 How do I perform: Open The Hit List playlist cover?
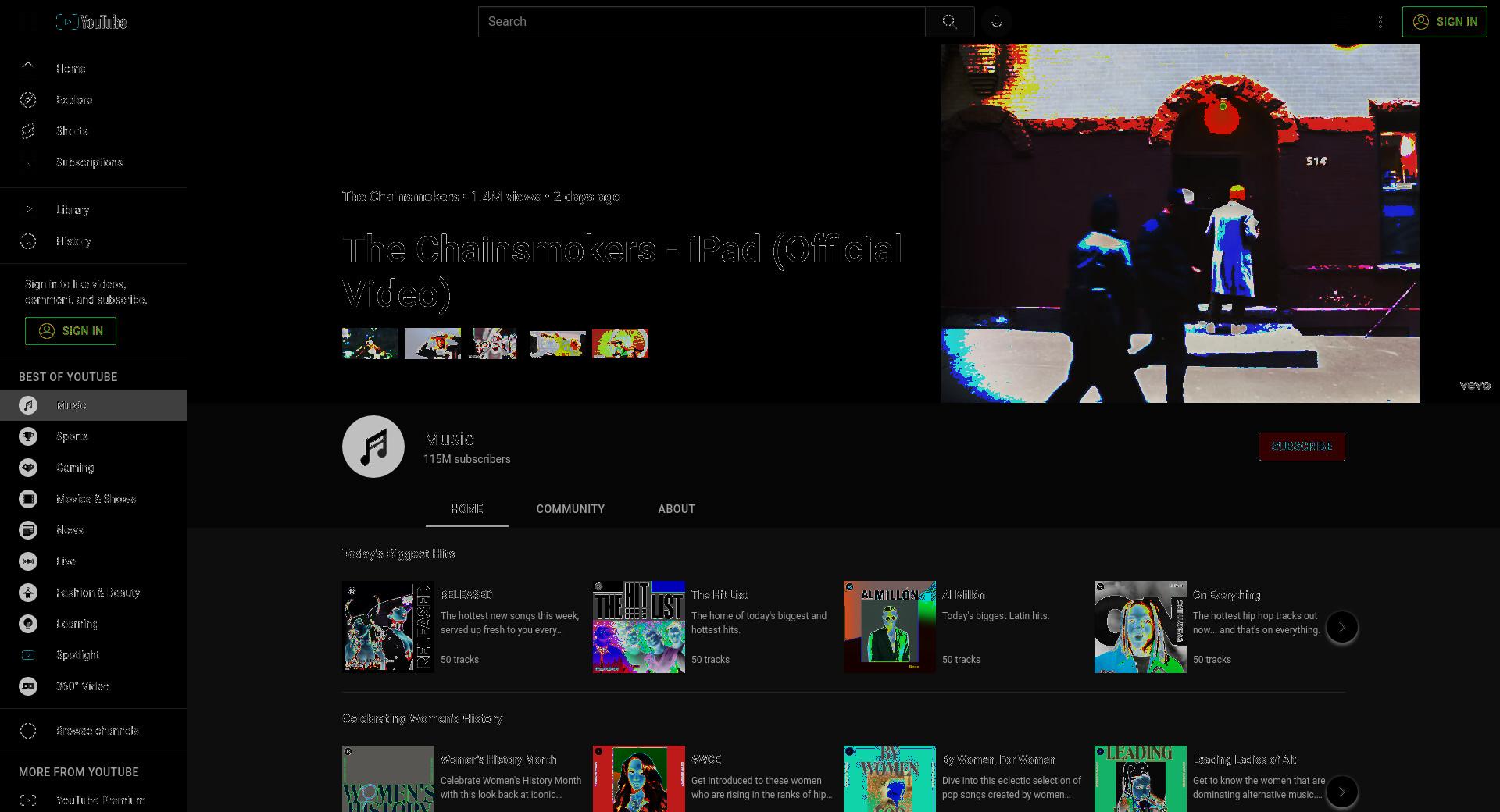click(639, 627)
